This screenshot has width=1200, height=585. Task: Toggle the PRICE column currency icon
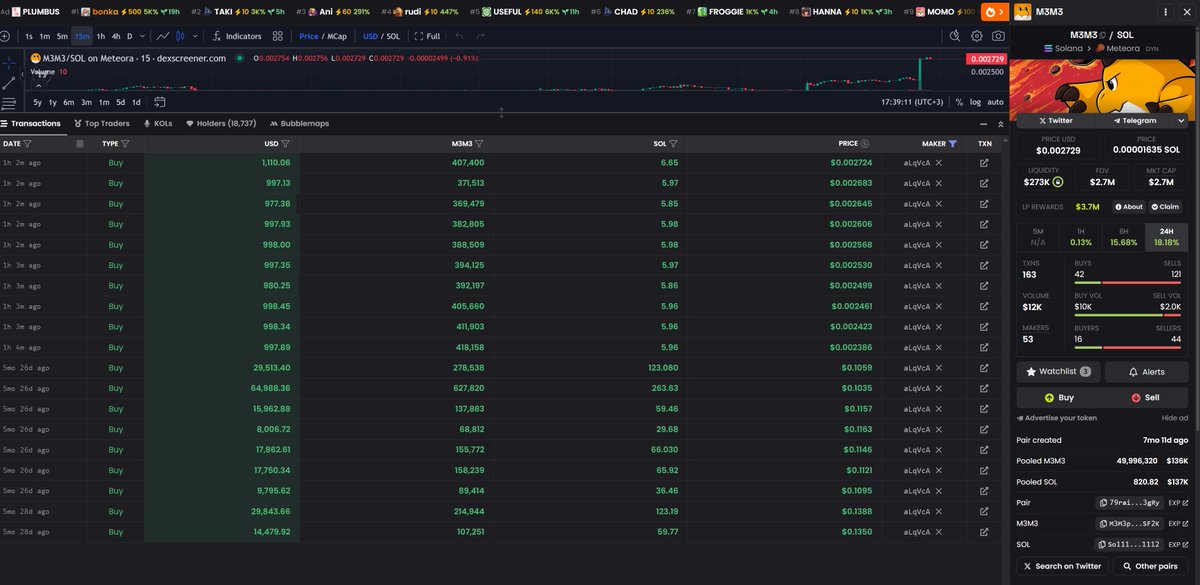click(864, 144)
